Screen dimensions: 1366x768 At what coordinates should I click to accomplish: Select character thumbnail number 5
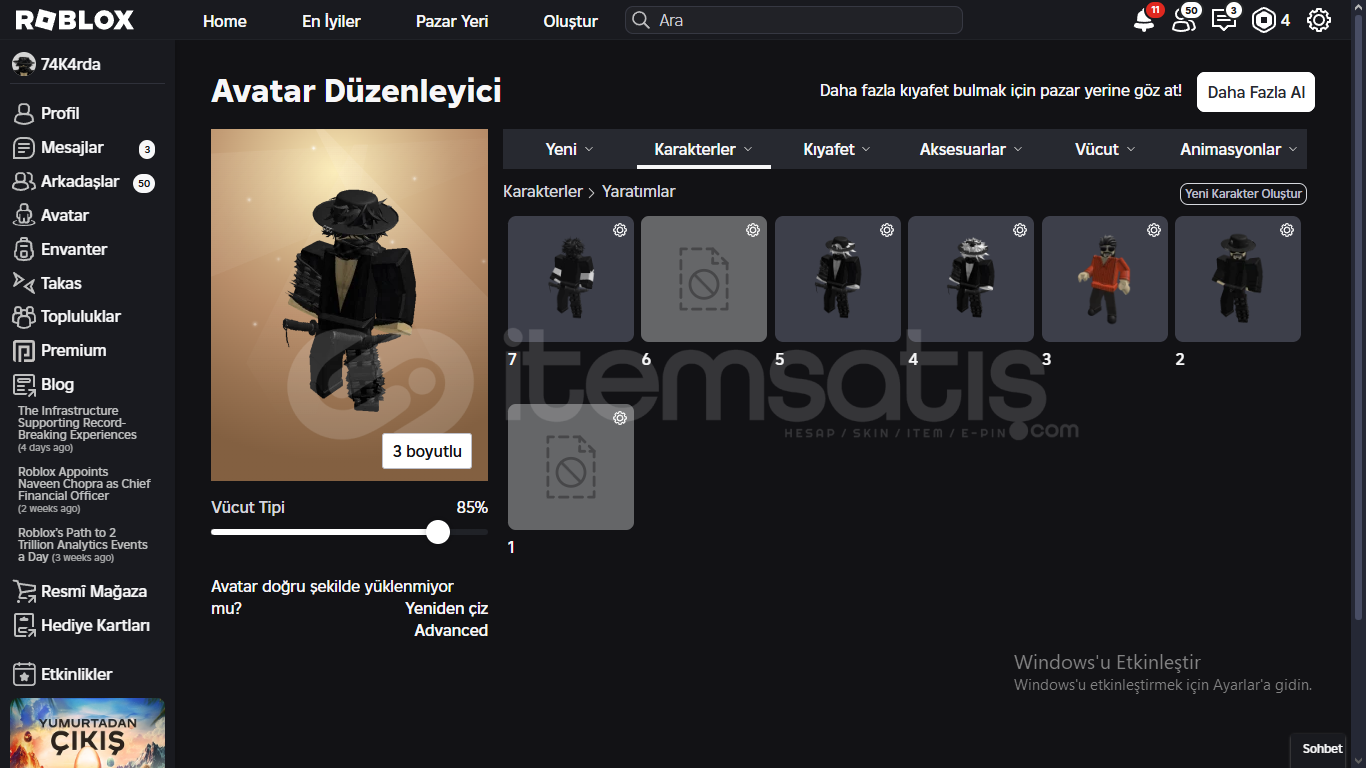coord(838,279)
